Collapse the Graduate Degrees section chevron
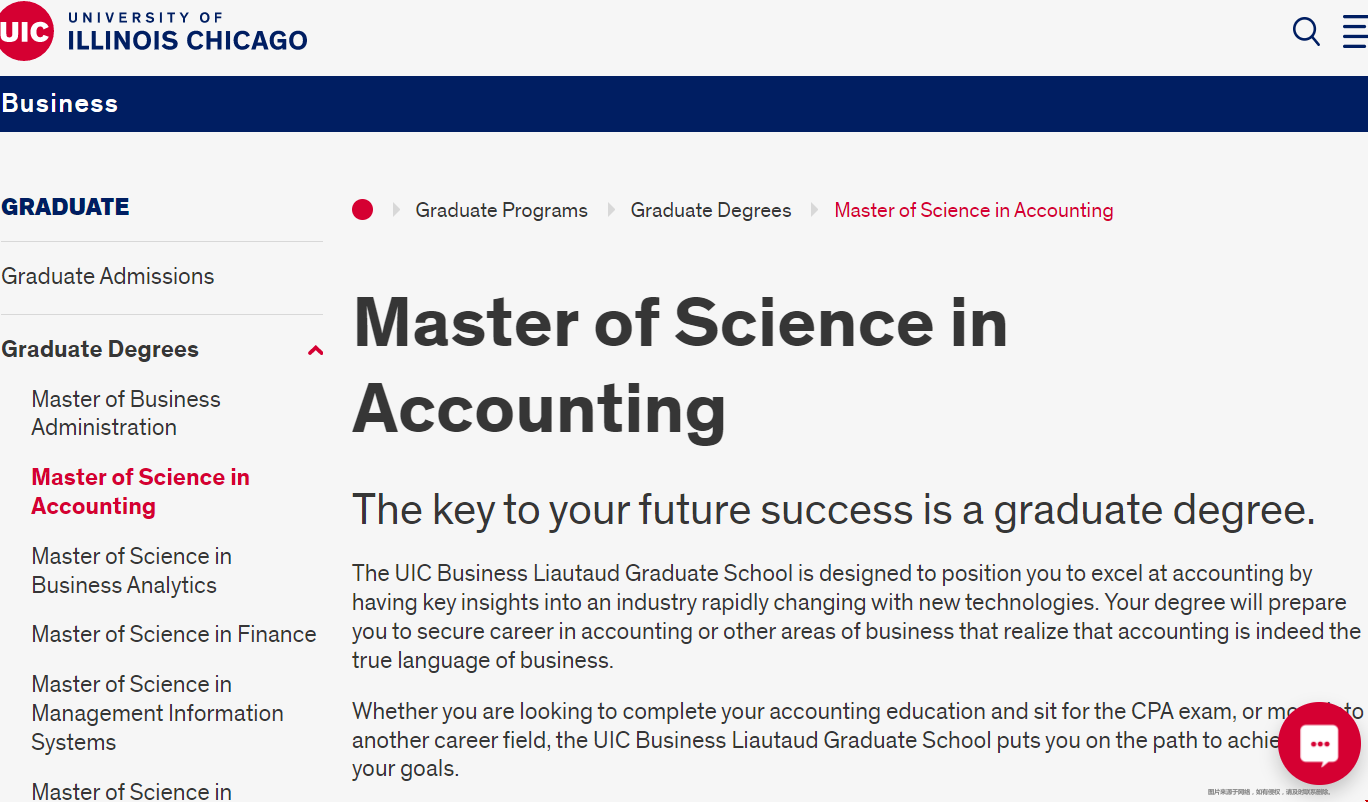Image resolution: width=1368 pixels, height=802 pixels. point(316,350)
